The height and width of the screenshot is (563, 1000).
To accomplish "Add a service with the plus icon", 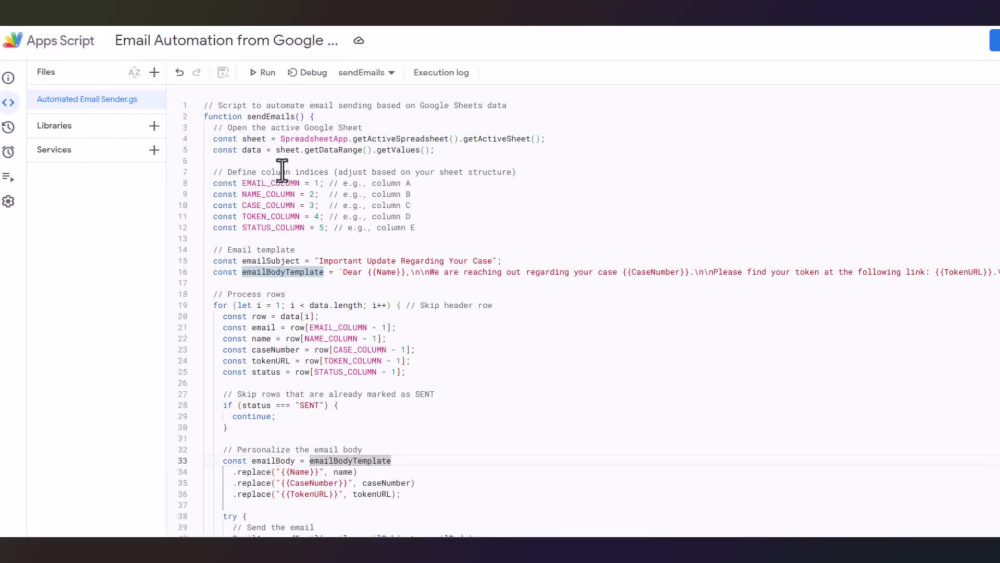I will pyautogui.click(x=154, y=150).
